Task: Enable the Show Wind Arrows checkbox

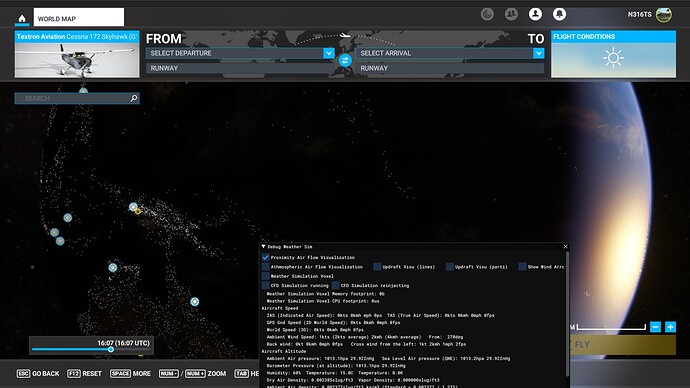Action: point(522,267)
